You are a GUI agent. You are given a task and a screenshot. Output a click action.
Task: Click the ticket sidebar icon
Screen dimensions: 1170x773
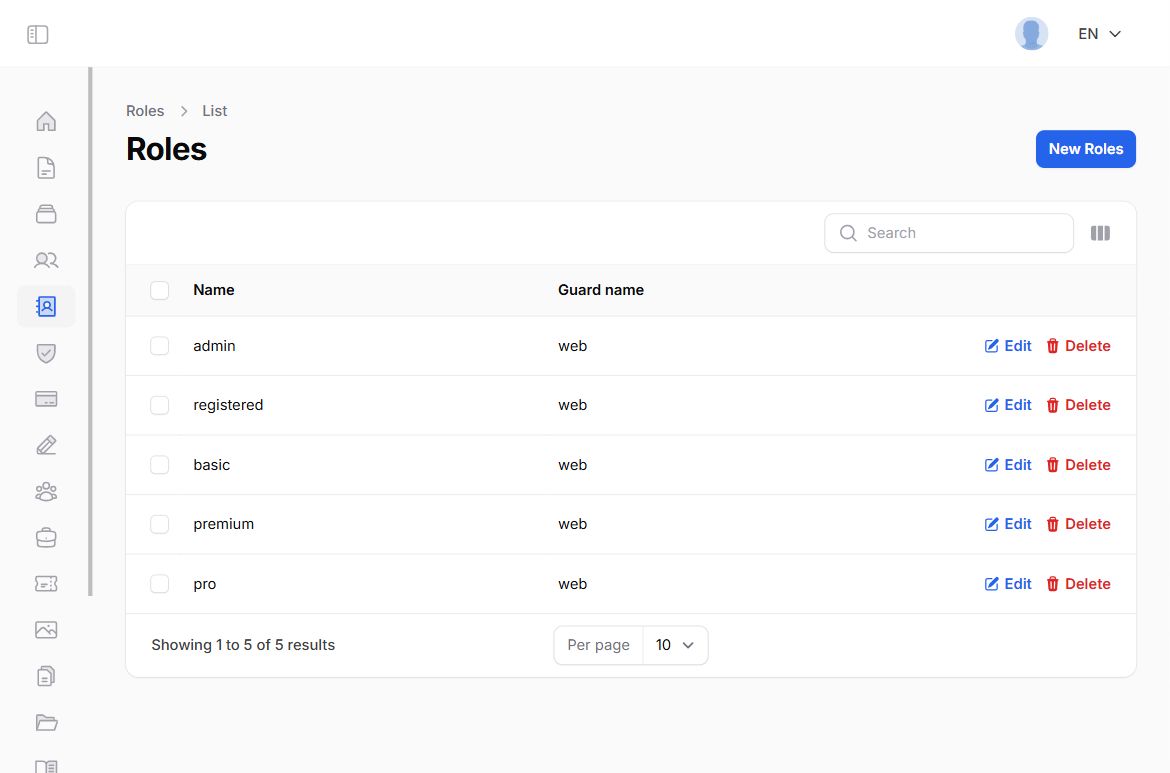coord(46,584)
